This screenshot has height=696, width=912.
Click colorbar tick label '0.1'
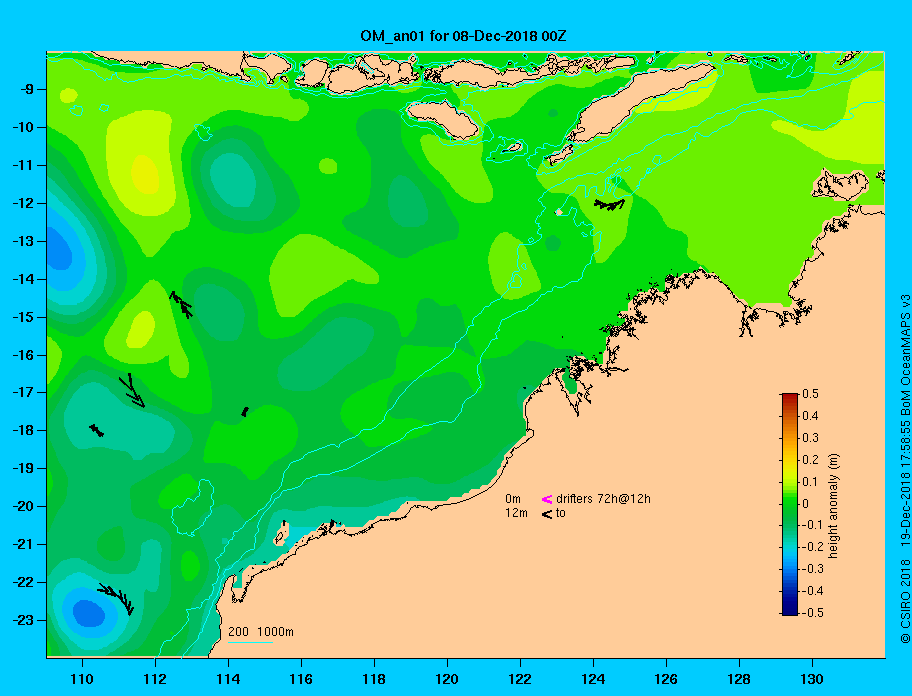click(x=810, y=481)
